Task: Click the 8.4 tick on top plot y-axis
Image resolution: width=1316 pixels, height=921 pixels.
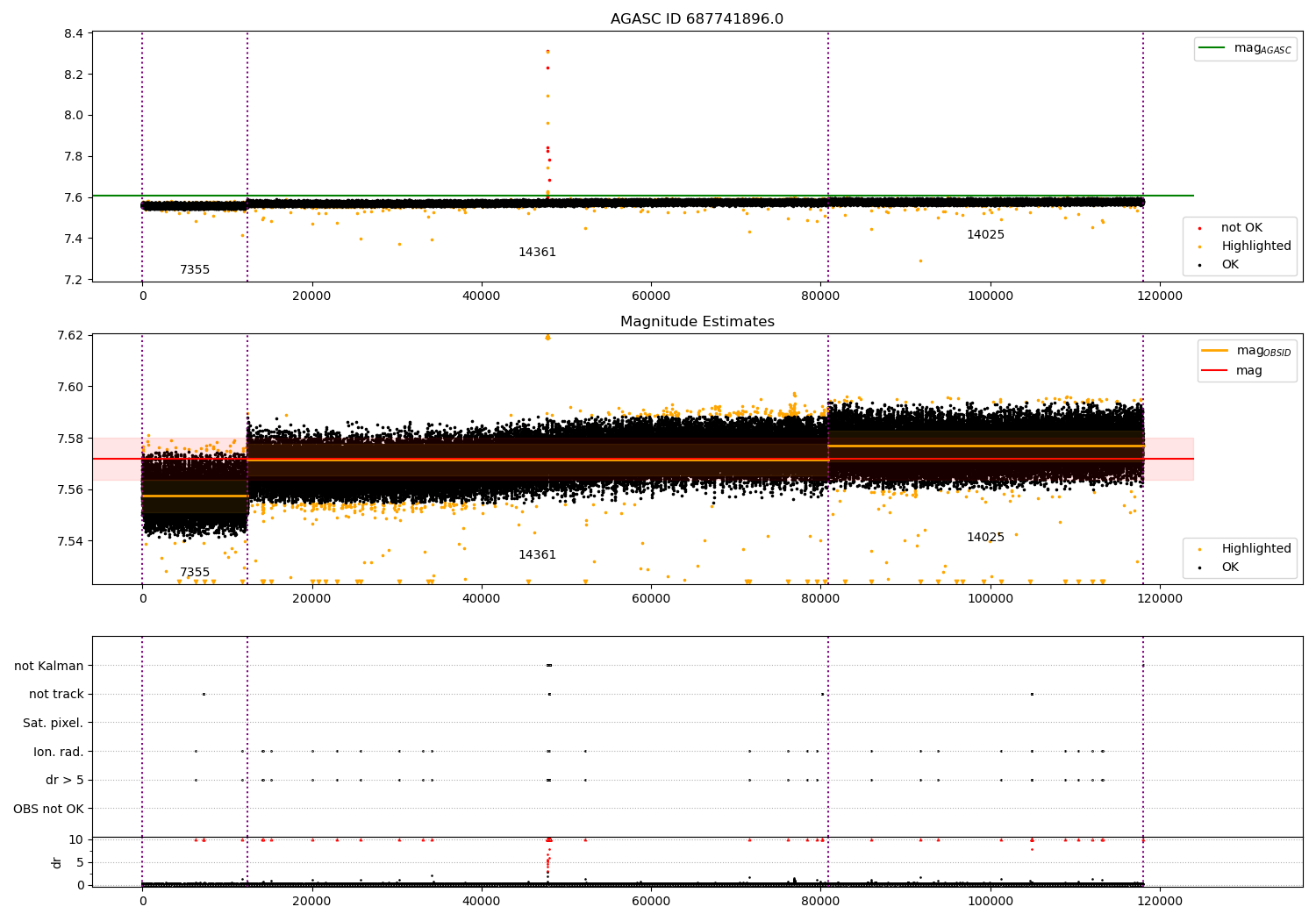Action: tap(74, 33)
